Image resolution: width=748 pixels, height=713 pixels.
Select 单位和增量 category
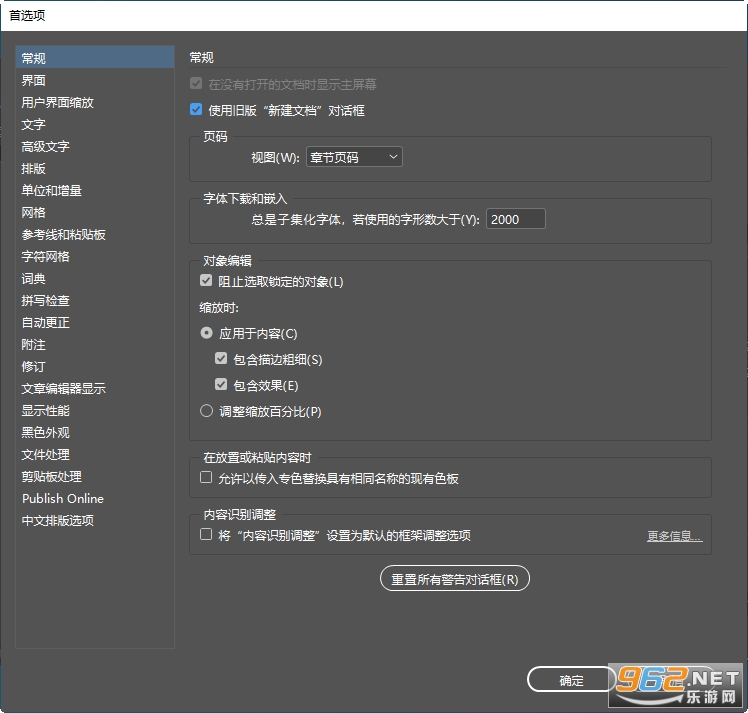(x=95, y=190)
